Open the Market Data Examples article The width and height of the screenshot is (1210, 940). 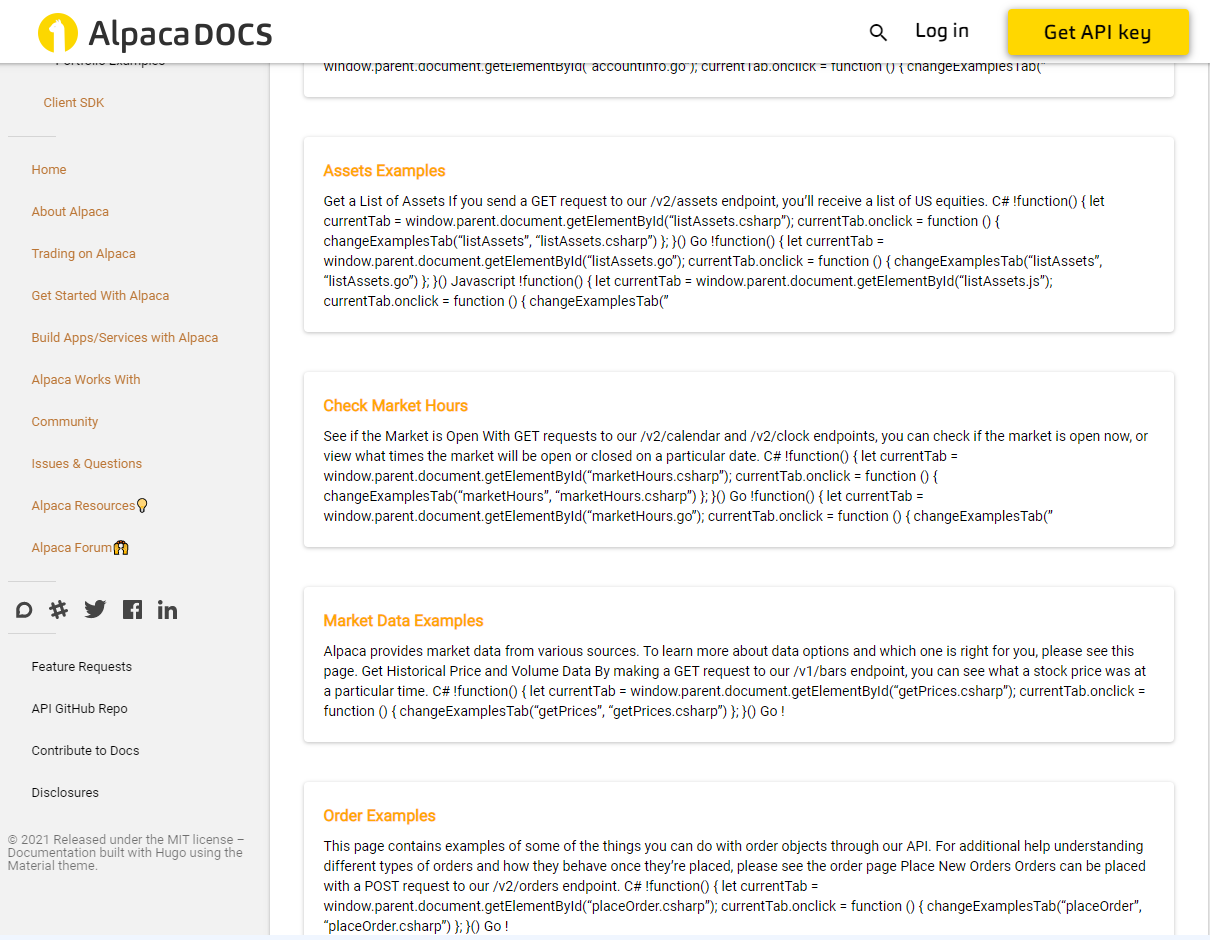[403, 621]
